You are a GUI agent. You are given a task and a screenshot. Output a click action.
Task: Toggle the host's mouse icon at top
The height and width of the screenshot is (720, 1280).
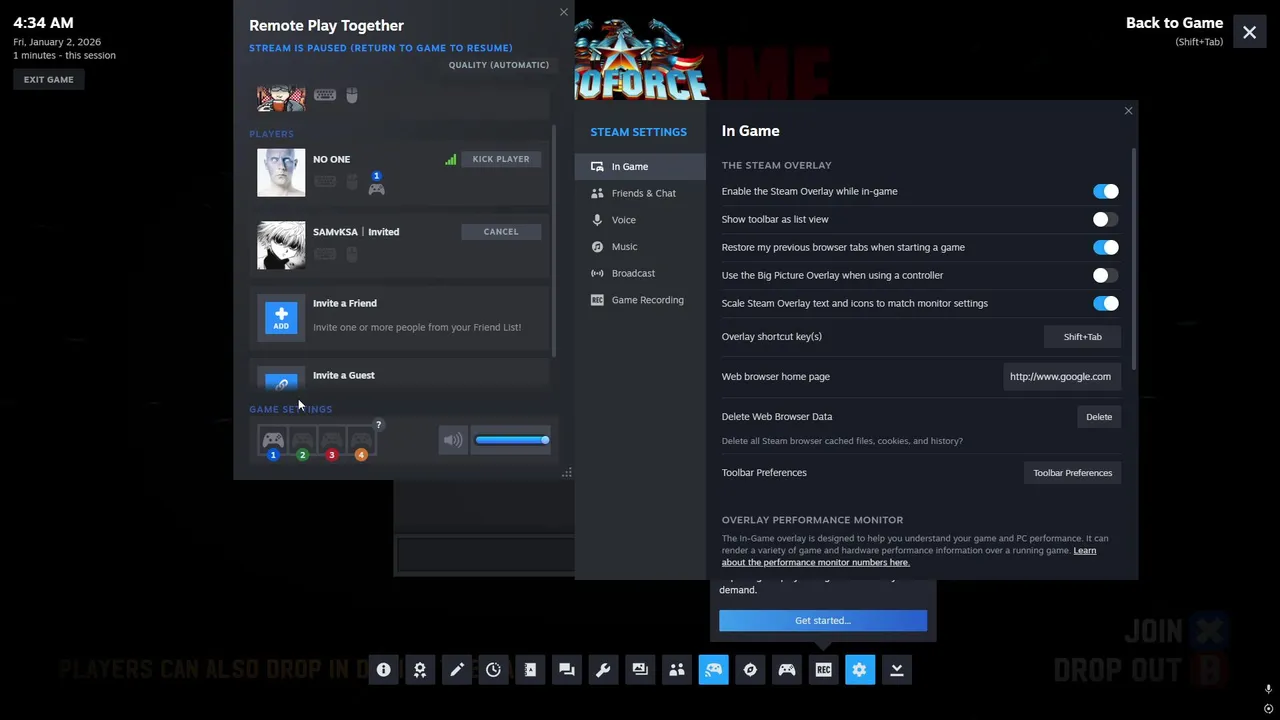click(352, 95)
